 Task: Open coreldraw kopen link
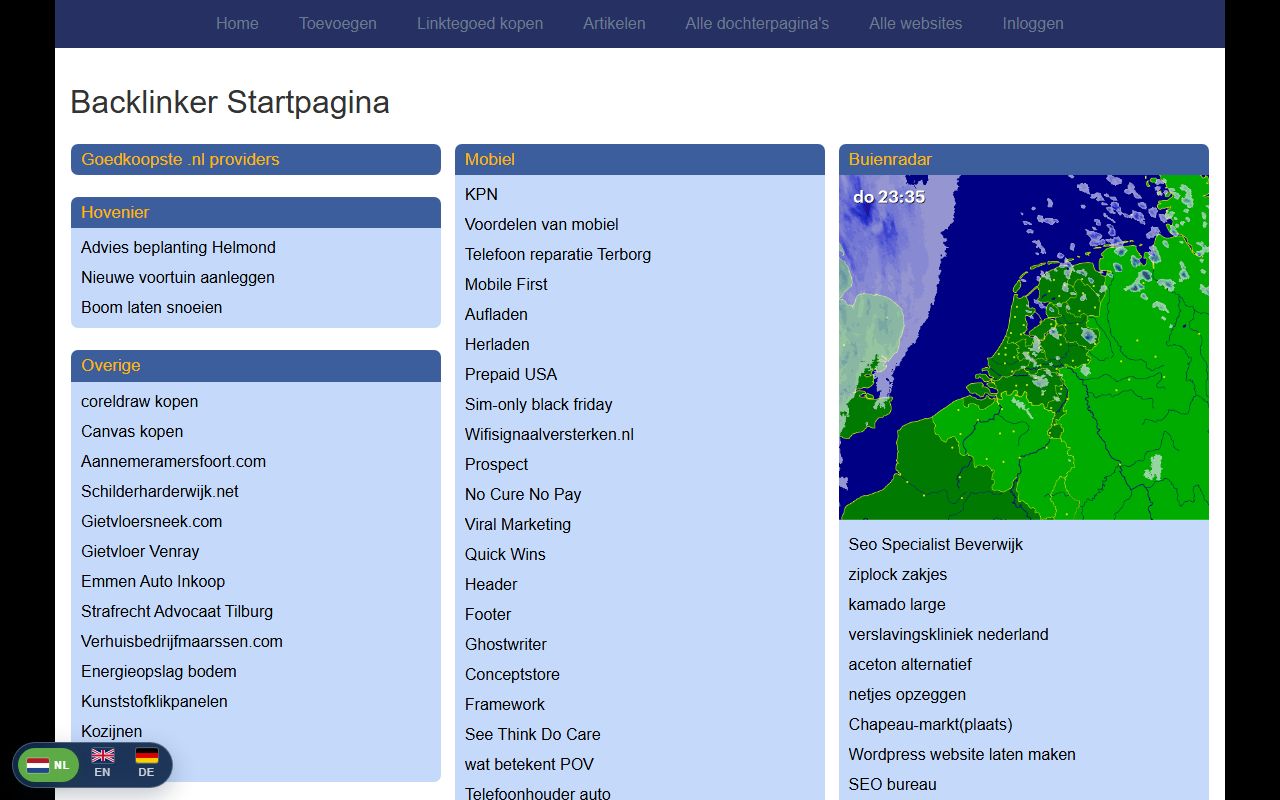[x=140, y=401]
